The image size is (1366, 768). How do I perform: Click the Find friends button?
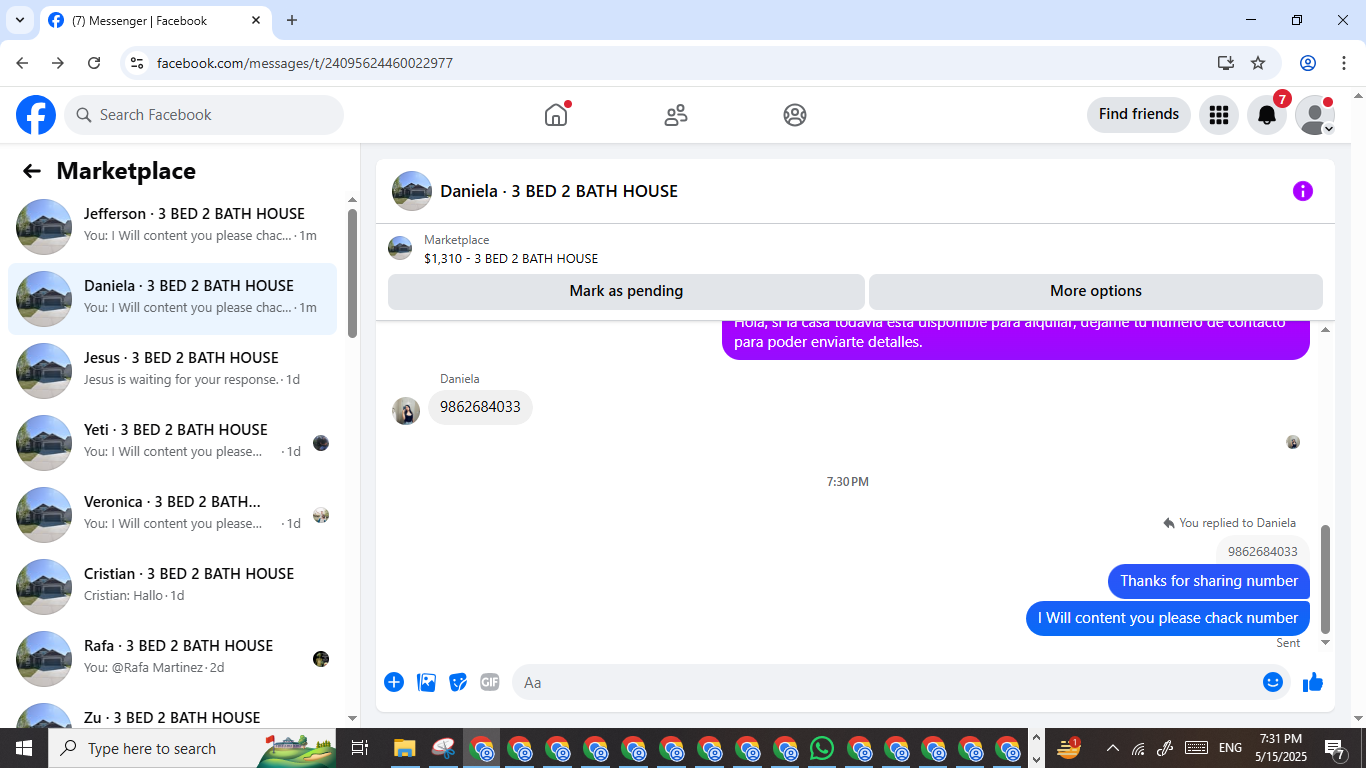1139,115
